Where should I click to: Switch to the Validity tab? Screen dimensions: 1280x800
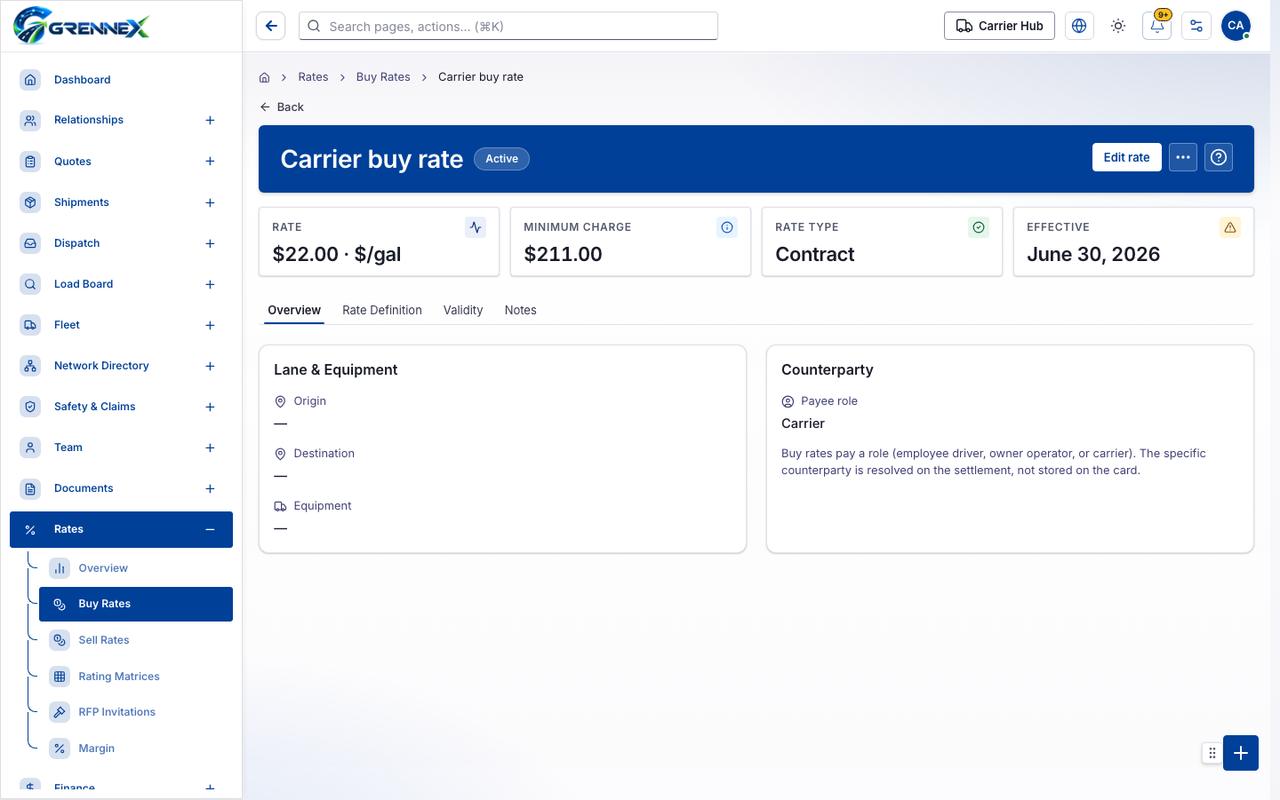pyautogui.click(x=463, y=310)
